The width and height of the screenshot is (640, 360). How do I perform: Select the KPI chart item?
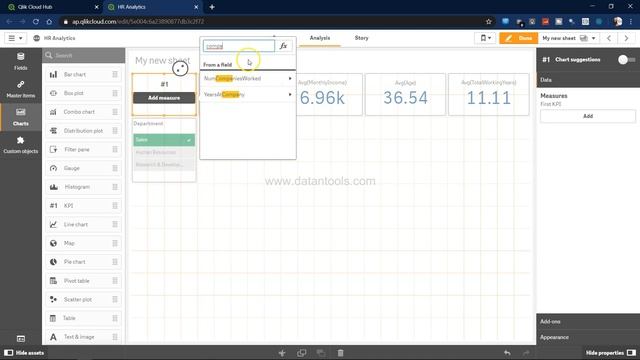[x=84, y=206]
